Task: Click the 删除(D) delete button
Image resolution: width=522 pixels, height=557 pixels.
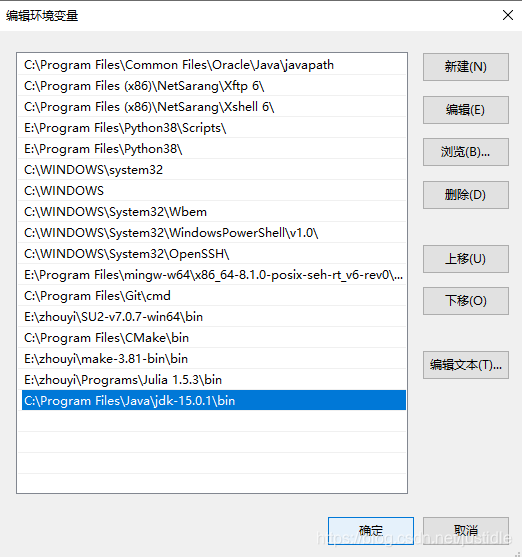Action: pyautogui.click(x=466, y=195)
